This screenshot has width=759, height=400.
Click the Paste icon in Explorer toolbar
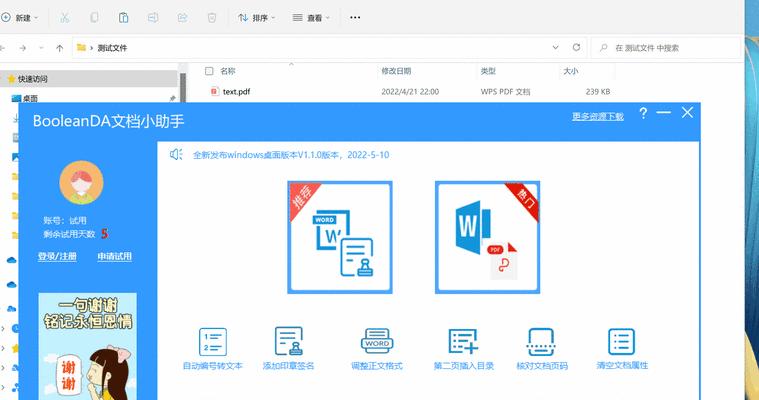tap(123, 18)
